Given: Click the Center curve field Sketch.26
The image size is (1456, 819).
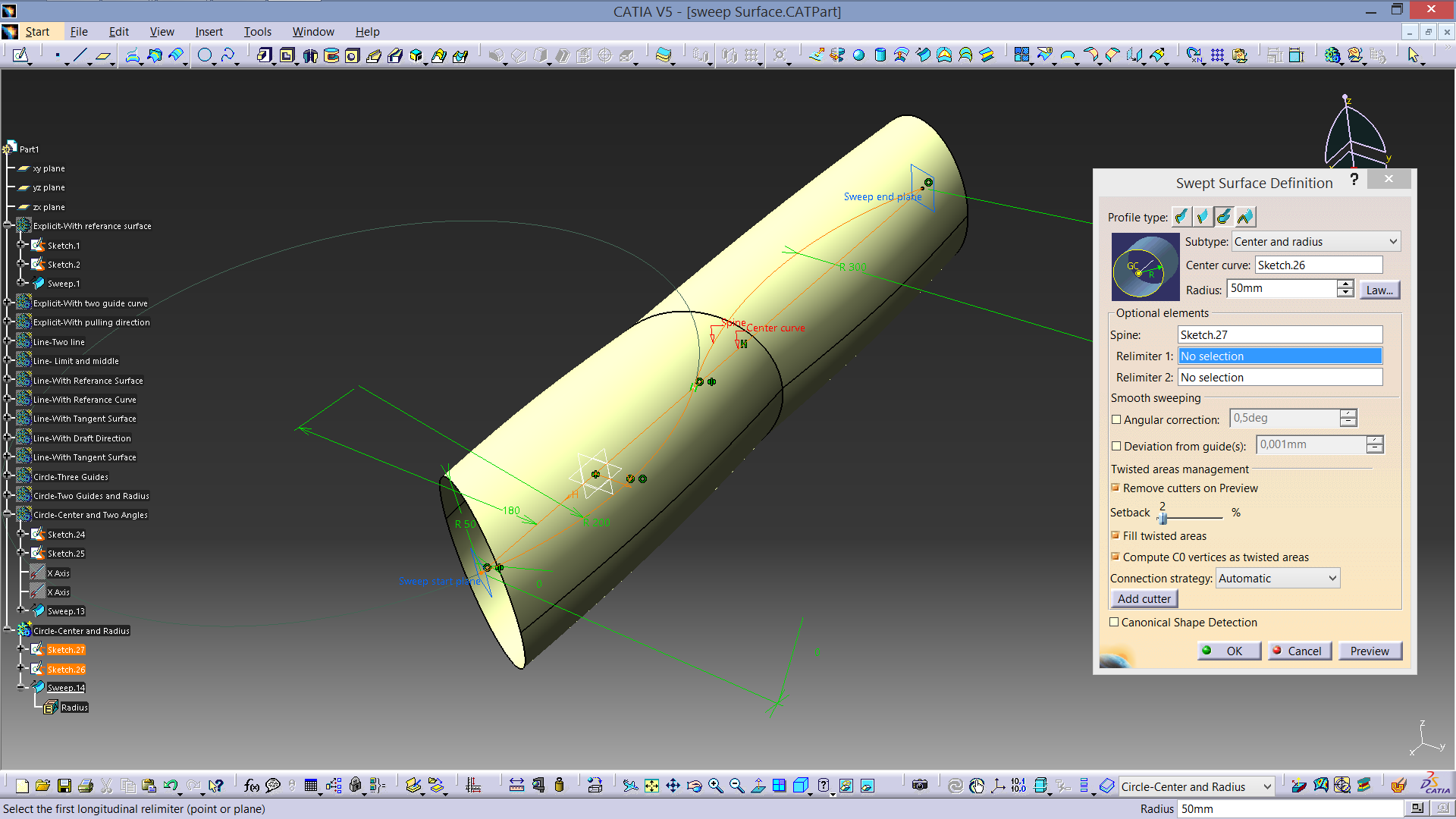Looking at the screenshot, I should (1319, 265).
